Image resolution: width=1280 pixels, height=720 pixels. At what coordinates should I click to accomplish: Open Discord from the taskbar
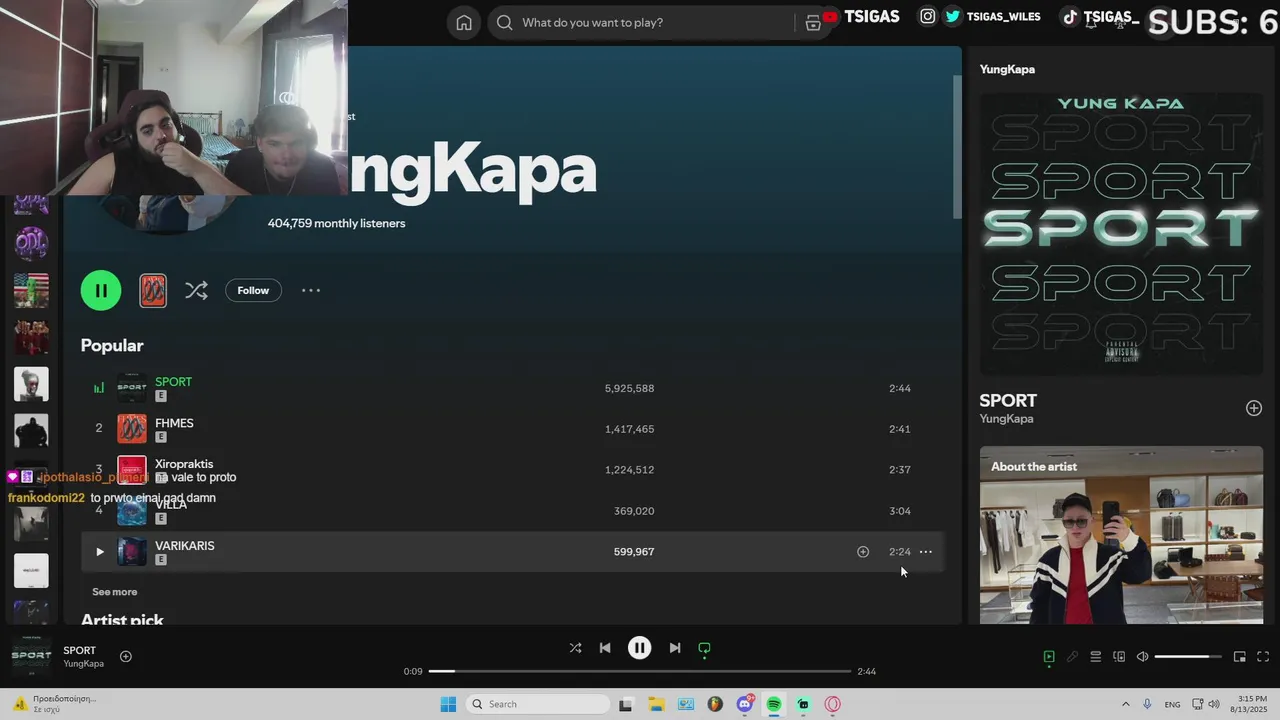click(745, 704)
